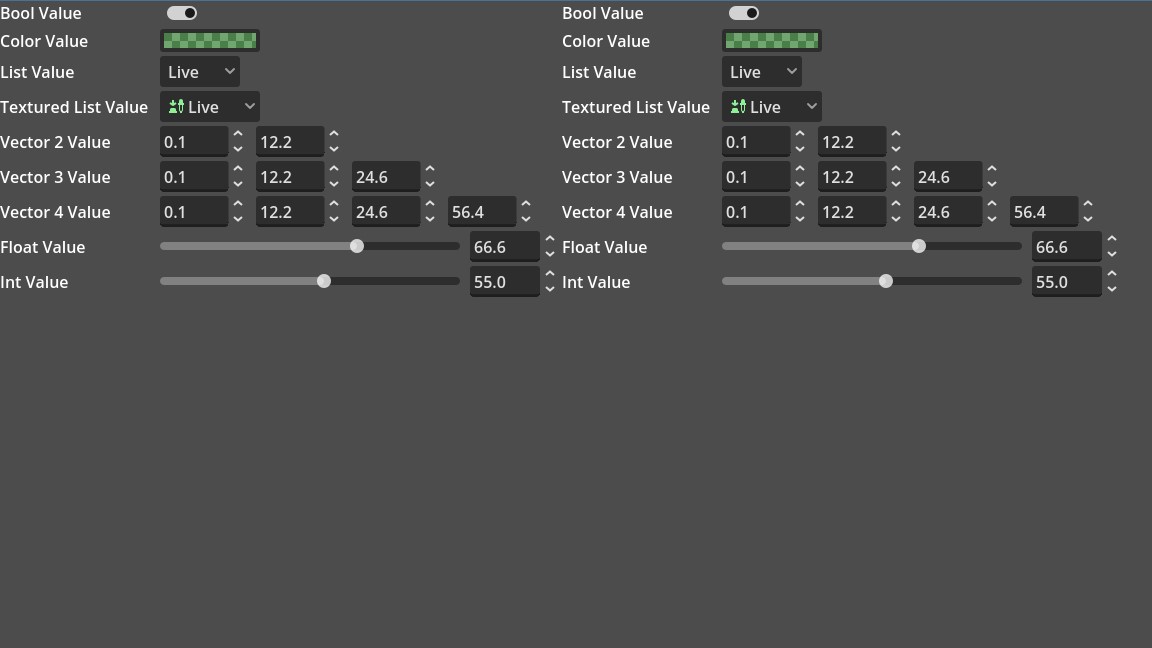Click the right Color Value label
Screen dimensions: 1152x648
(606, 41)
